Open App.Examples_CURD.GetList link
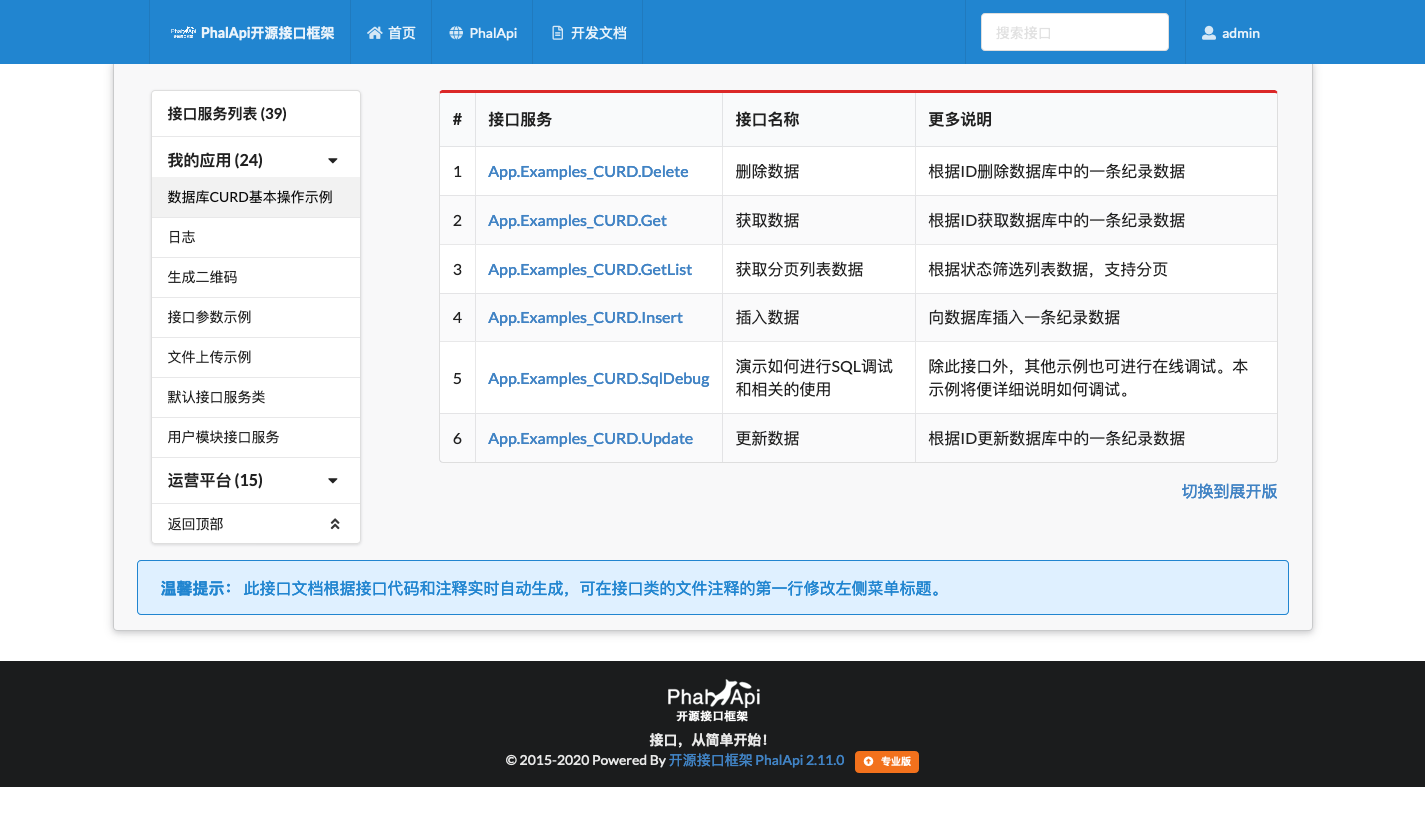1425x815 pixels. pos(590,269)
